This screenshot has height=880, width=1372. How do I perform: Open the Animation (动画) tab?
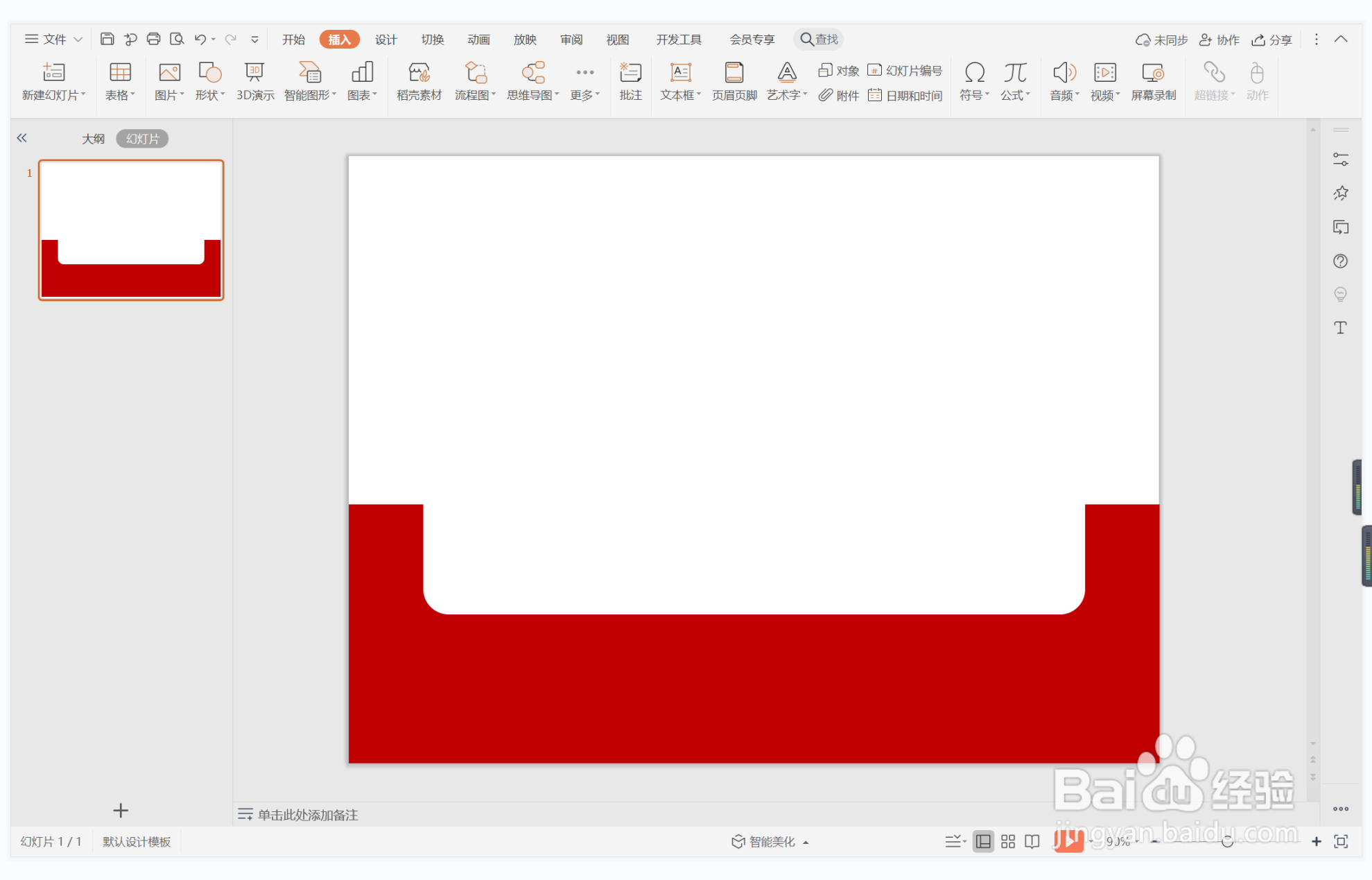pyautogui.click(x=478, y=40)
